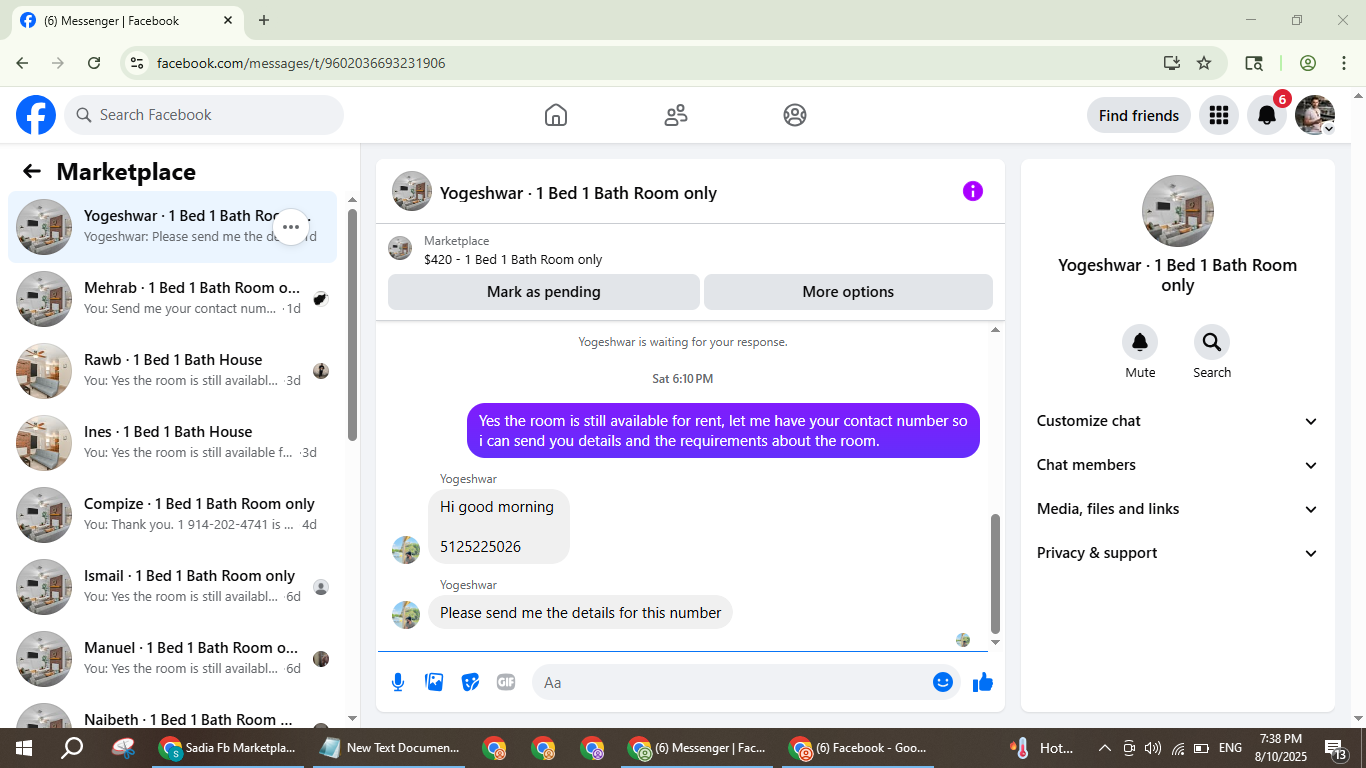1366x768 pixels.
Task: Click Yogeshwar's avatar beside last message
Action: tap(406, 615)
